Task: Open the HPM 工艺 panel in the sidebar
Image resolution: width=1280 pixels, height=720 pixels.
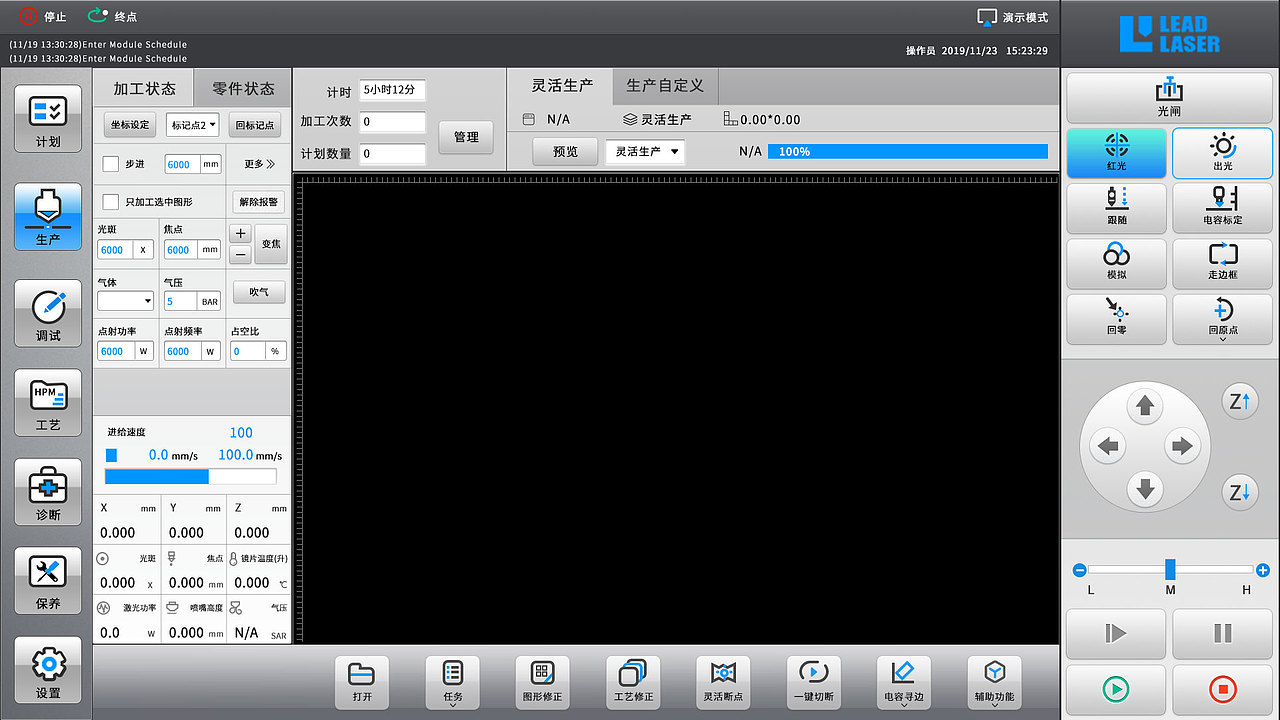Action: (47, 404)
